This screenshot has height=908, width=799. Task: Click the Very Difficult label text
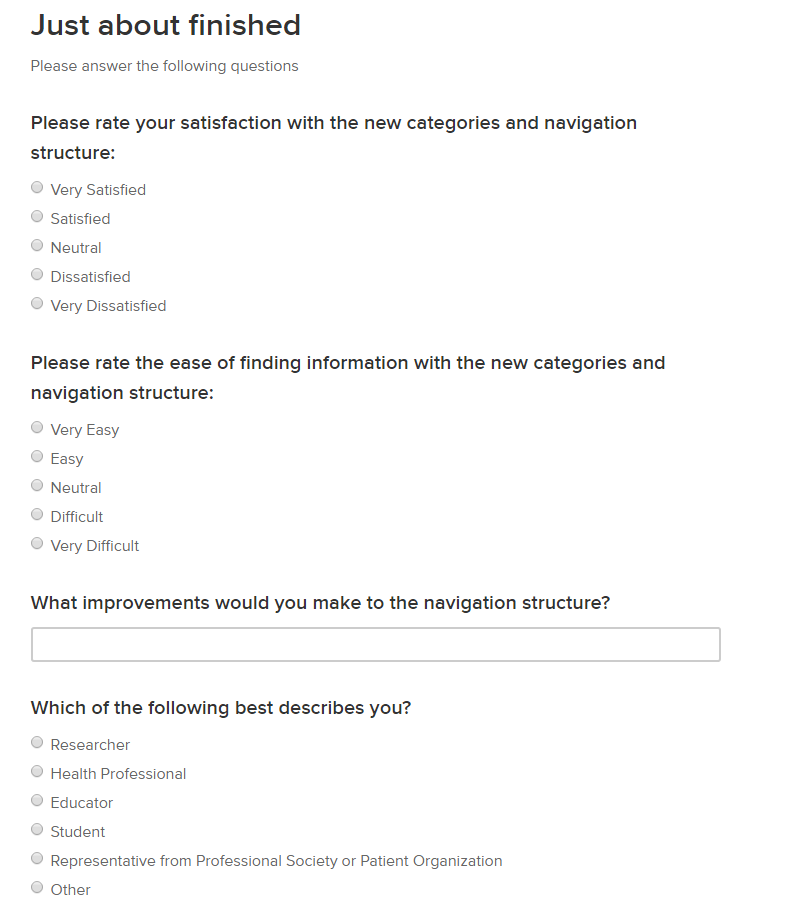click(x=95, y=546)
